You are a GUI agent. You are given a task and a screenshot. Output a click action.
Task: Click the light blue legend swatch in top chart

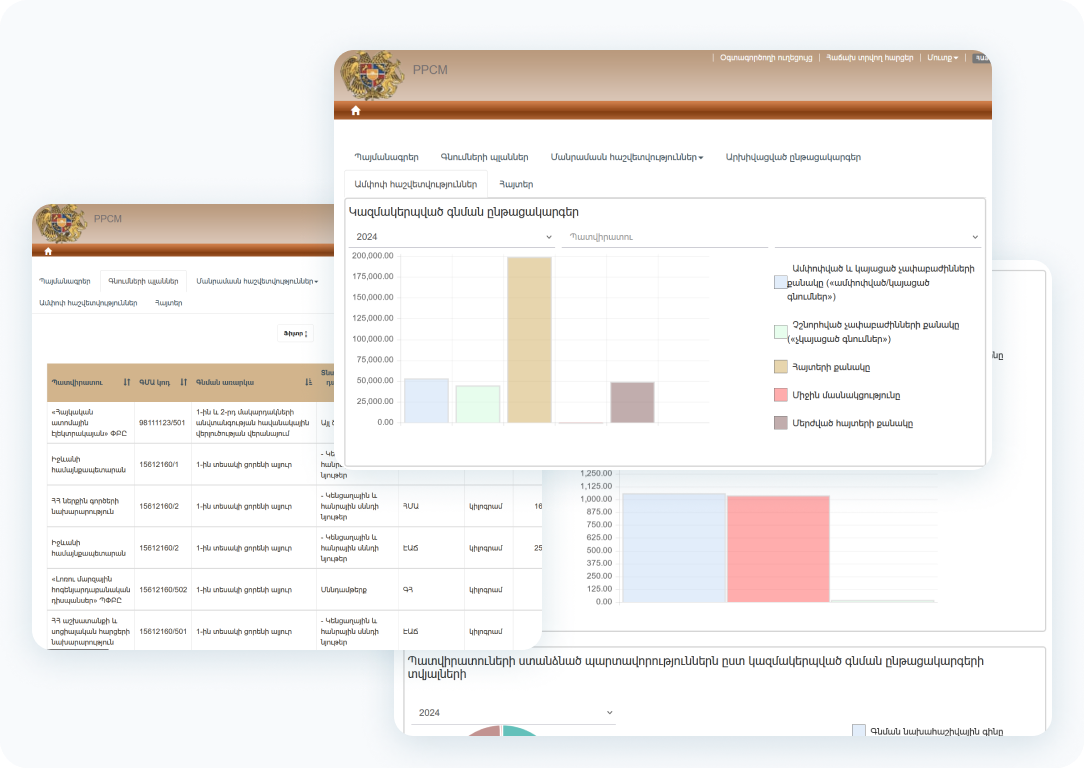780,283
